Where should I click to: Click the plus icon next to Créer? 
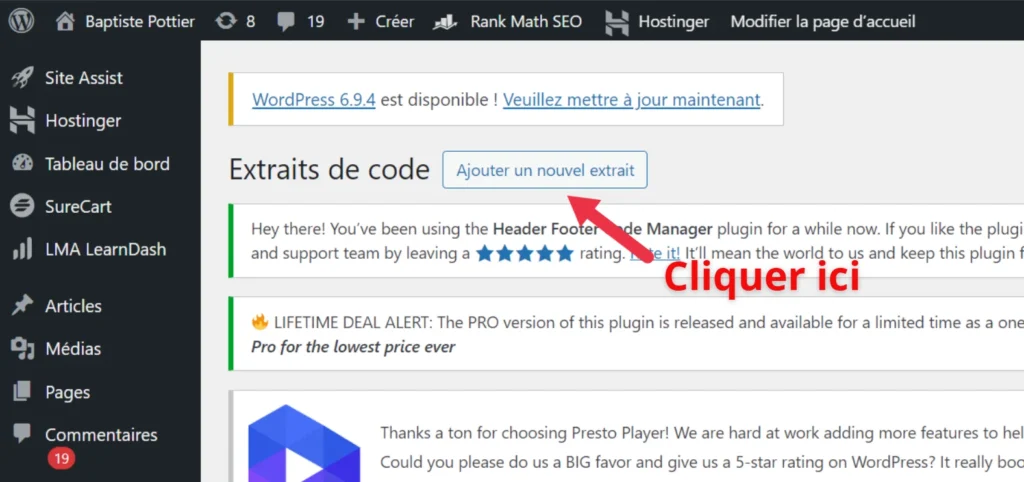(356, 22)
